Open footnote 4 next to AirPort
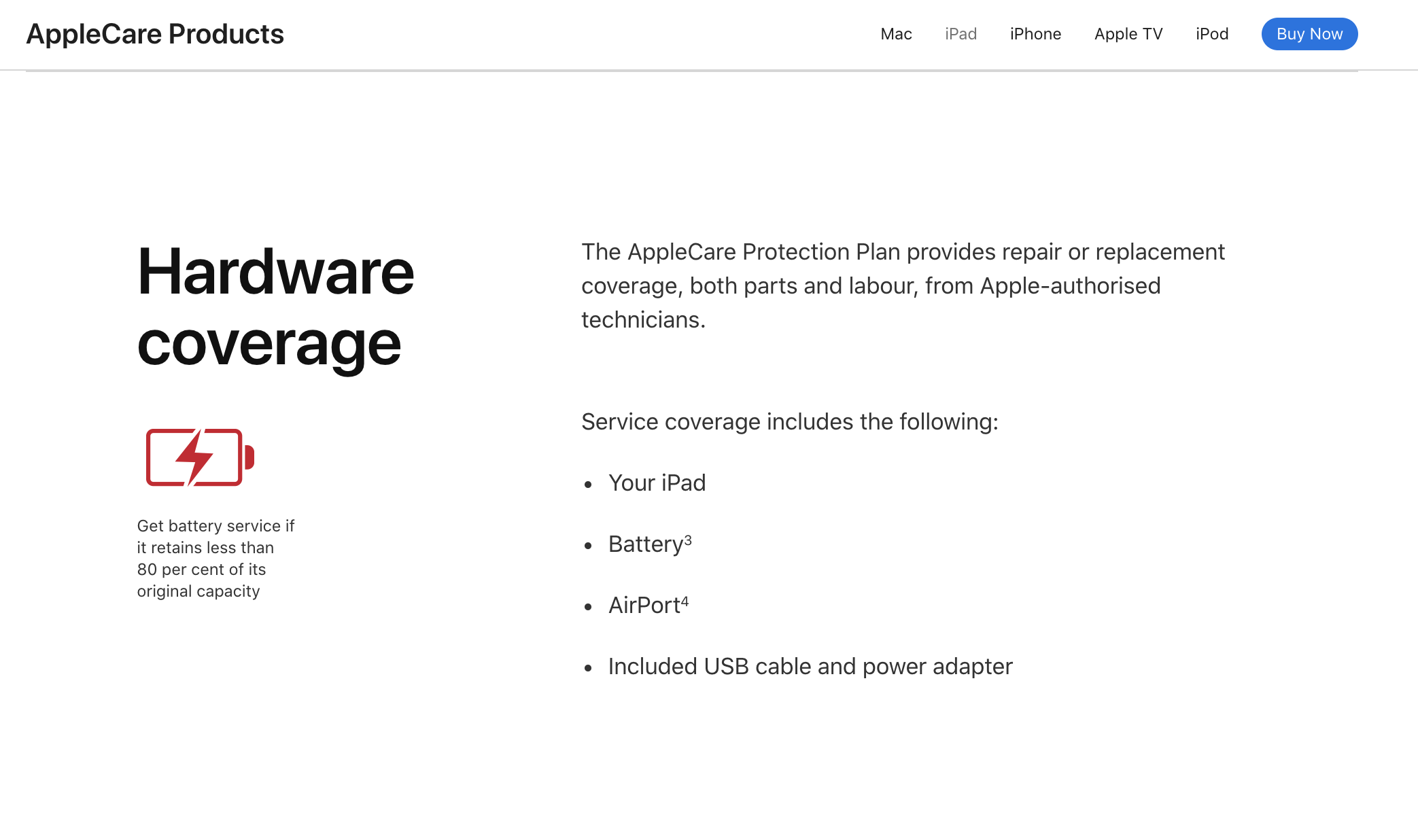This screenshot has width=1418, height=840. point(685,599)
